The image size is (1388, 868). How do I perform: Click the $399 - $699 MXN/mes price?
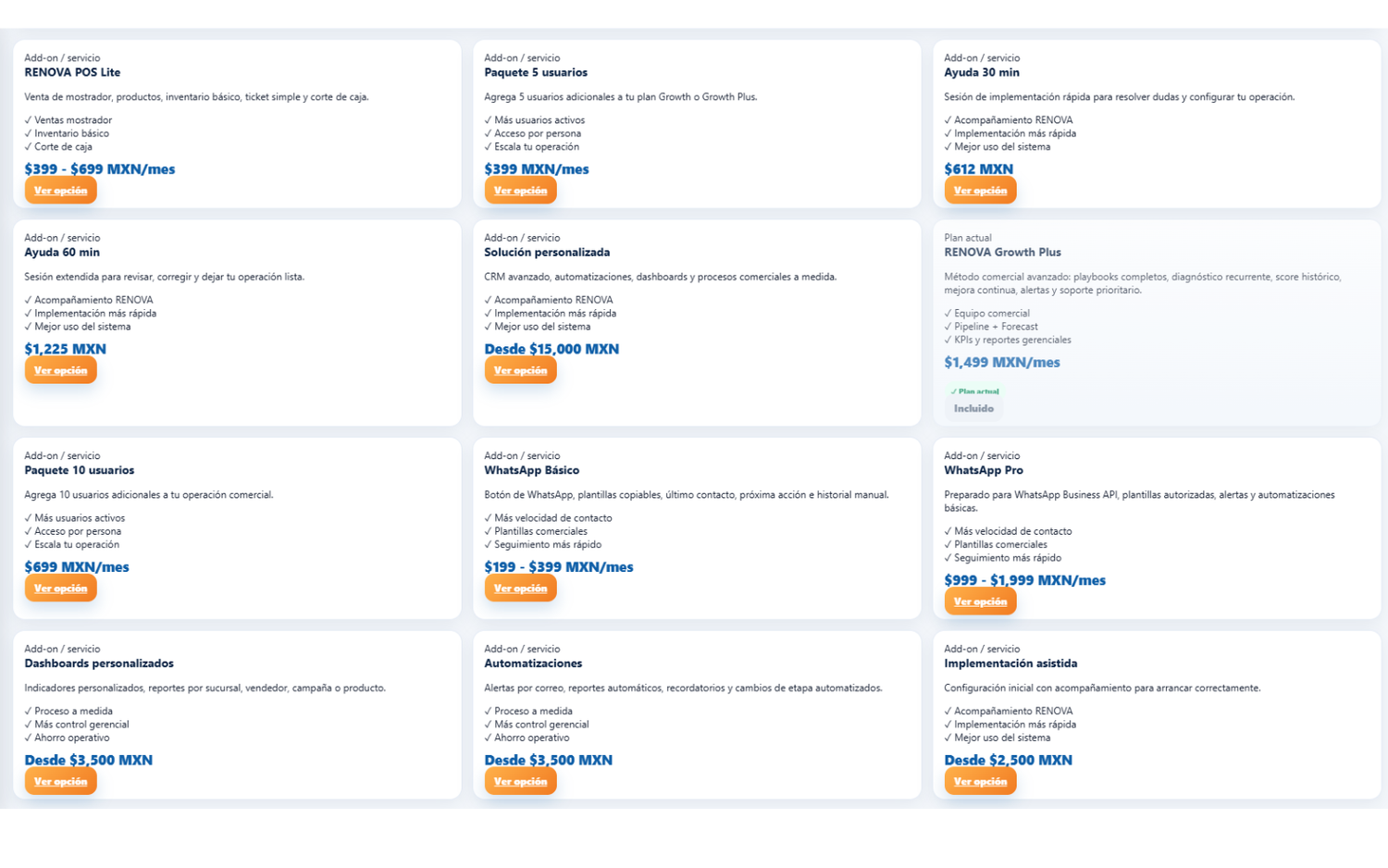100,169
